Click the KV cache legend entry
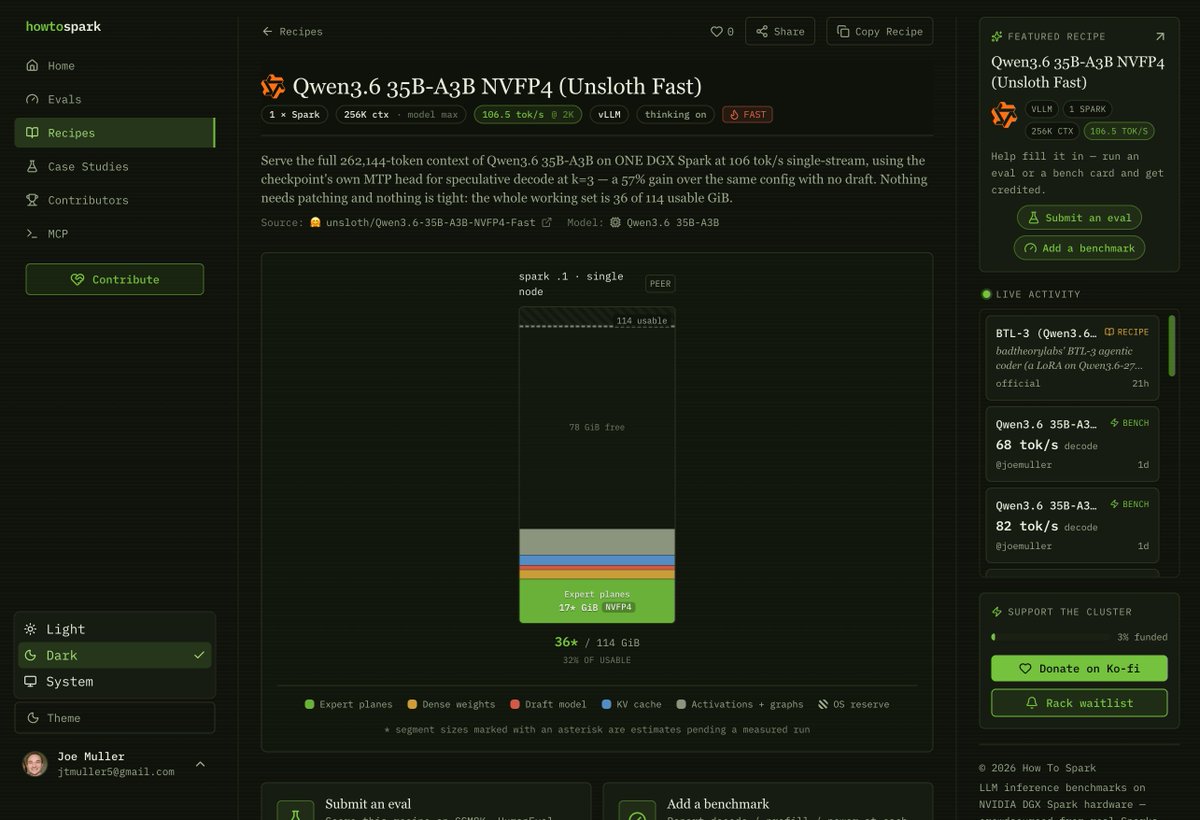The image size is (1200, 820). (631, 704)
